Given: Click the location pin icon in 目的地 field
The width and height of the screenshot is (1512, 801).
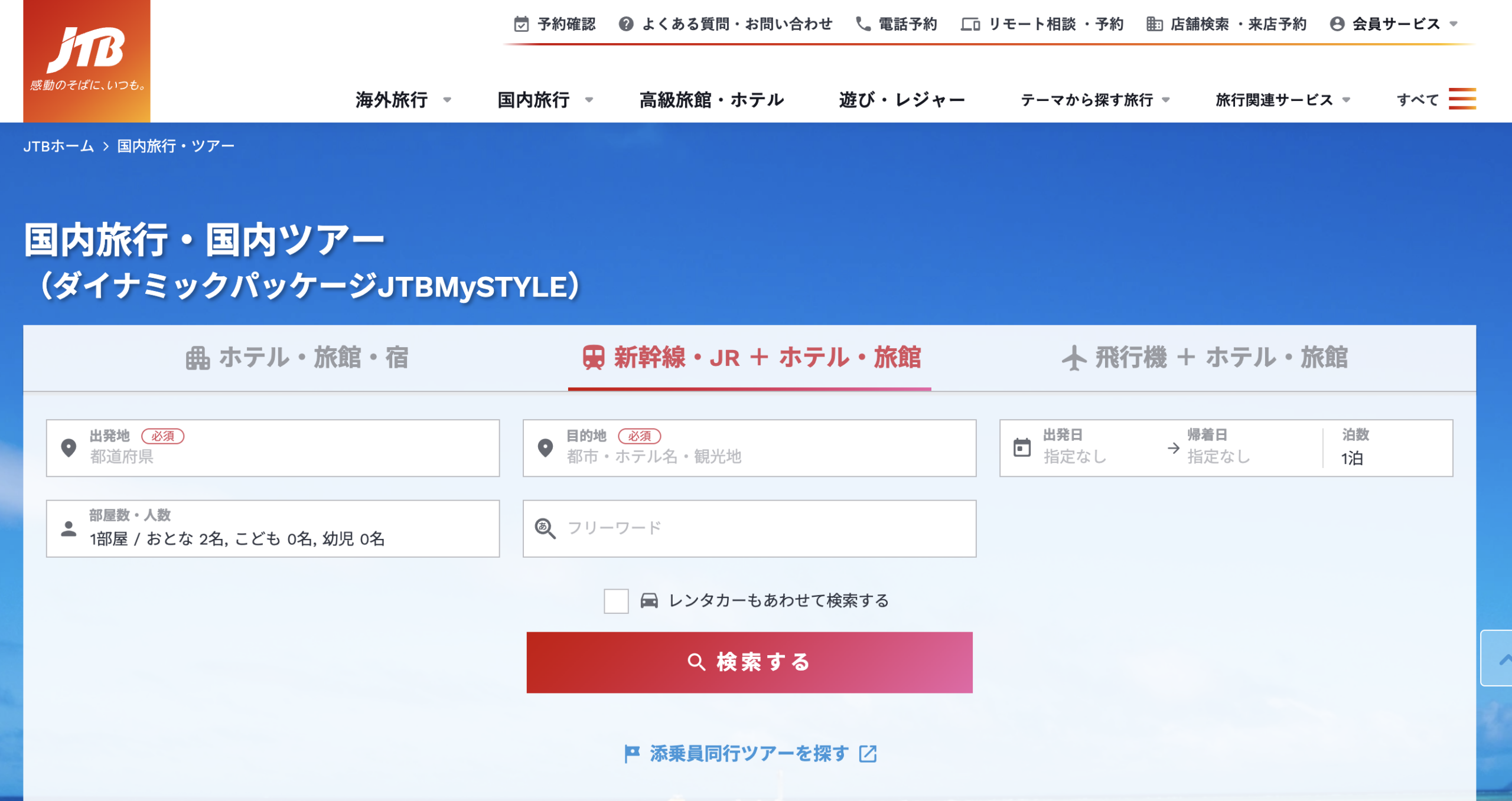Looking at the screenshot, I should coord(546,448).
